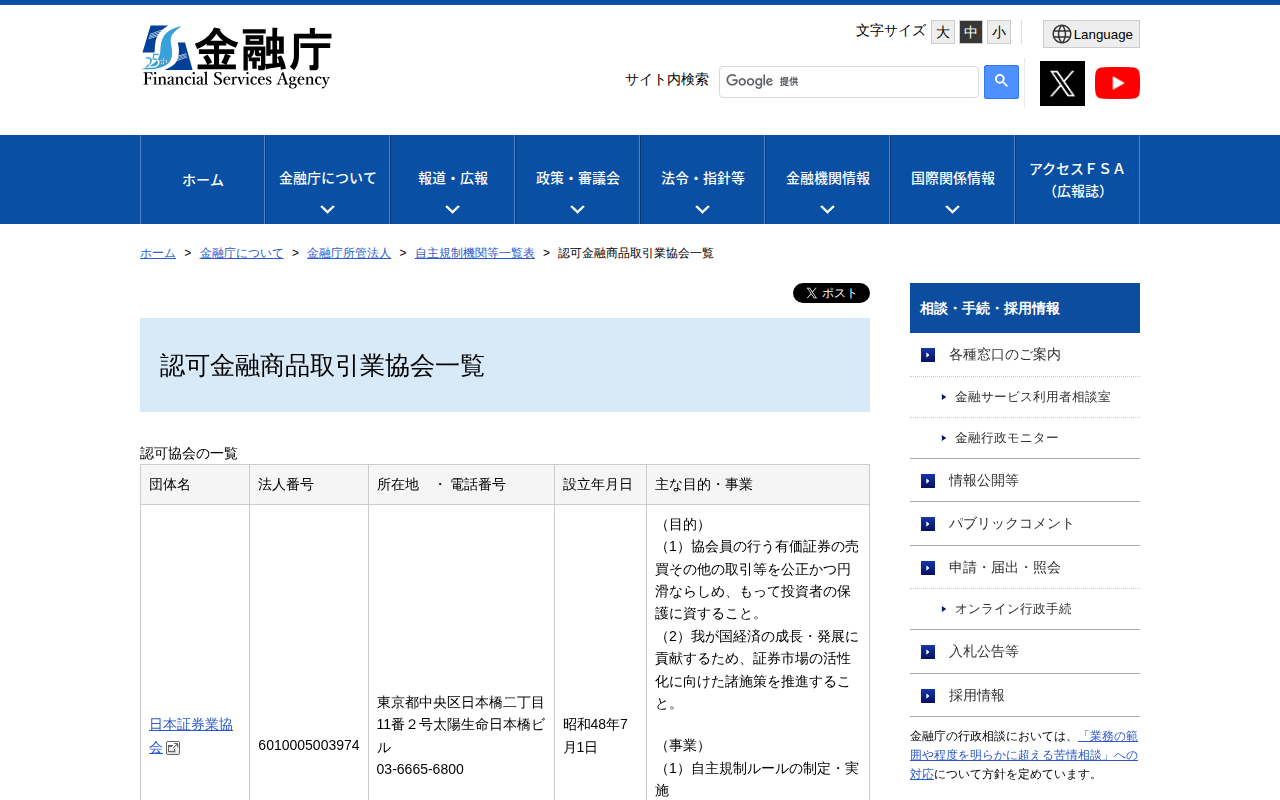The image size is (1280, 800).
Task: Focus the Google site search field
Action: click(x=880, y=82)
